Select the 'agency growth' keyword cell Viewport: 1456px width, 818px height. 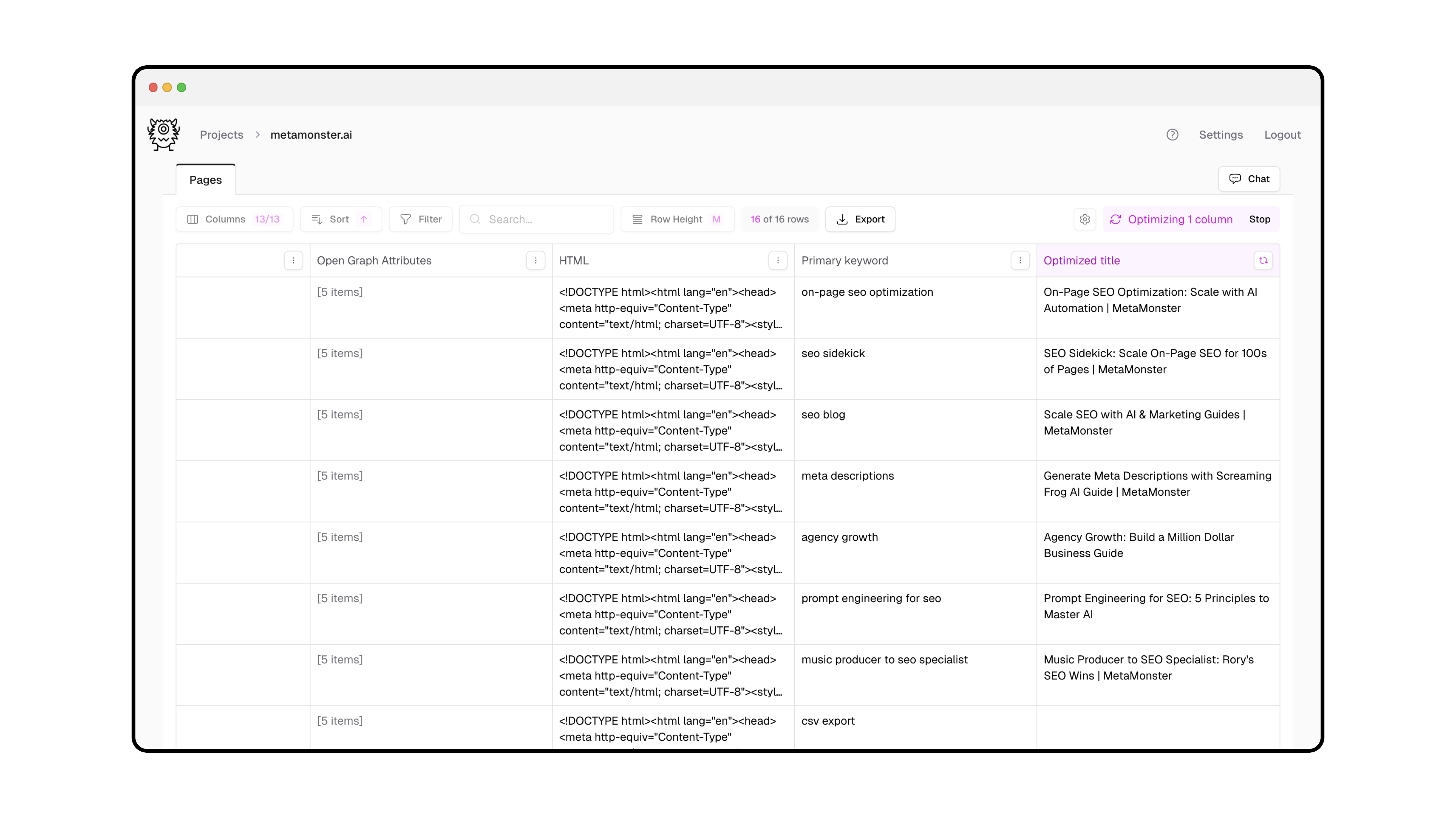tap(916, 553)
